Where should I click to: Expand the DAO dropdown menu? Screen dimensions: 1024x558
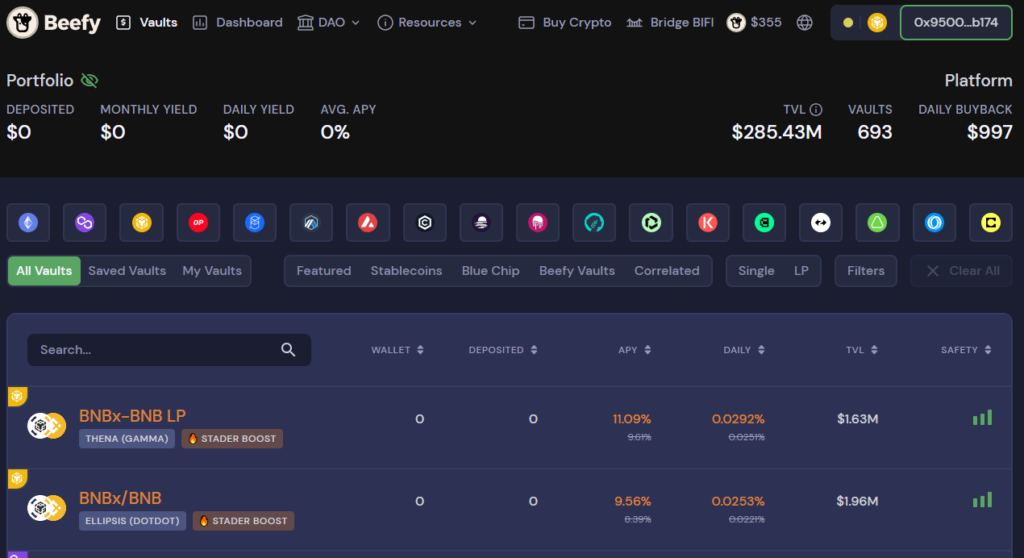[x=329, y=22]
